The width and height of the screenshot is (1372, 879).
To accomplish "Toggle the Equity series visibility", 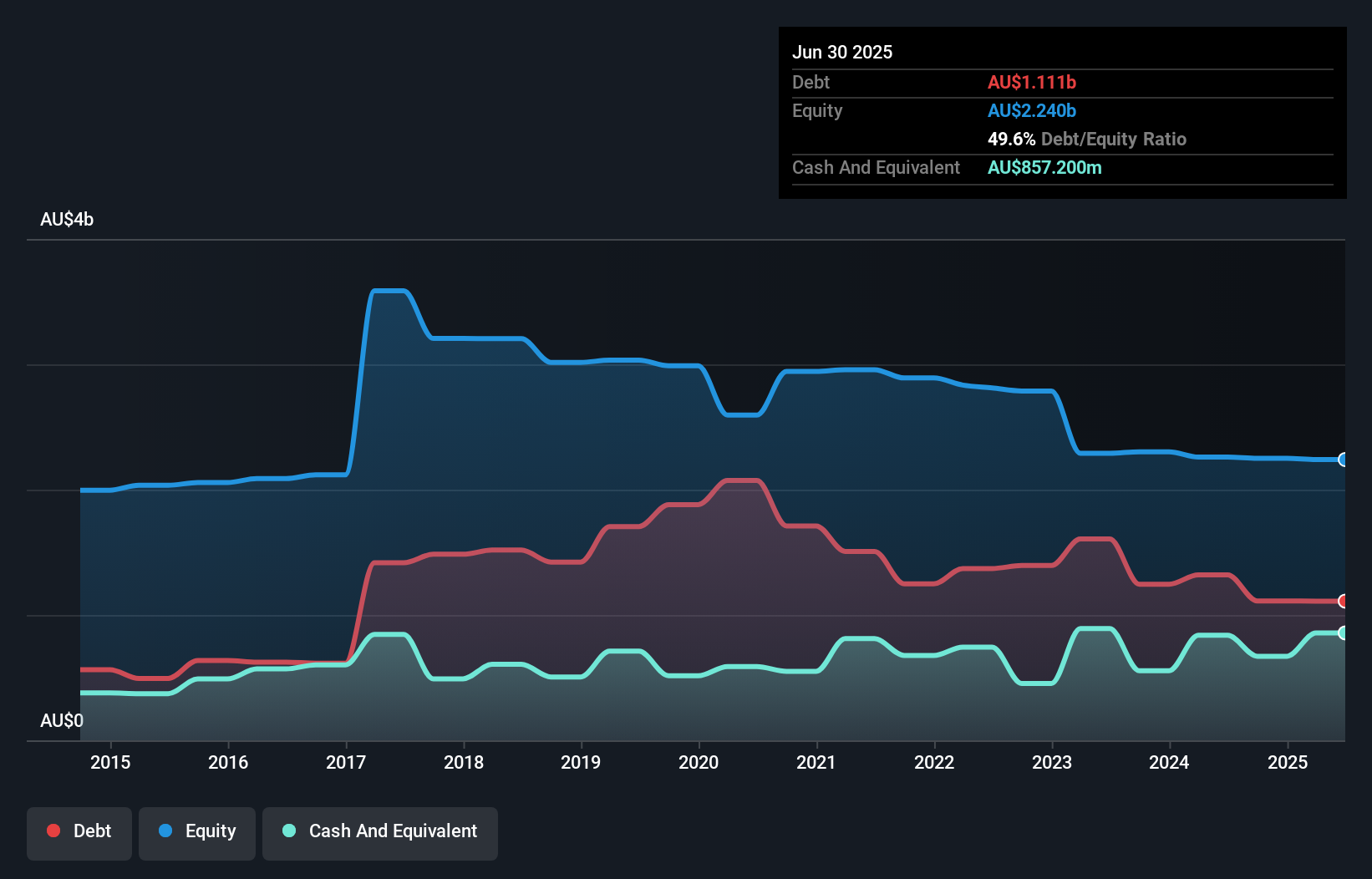I will pyautogui.click(x=196, y=831).
